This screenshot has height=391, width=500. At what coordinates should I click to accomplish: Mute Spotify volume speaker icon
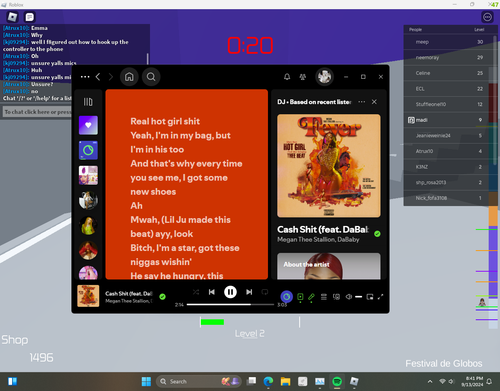point(349,296)
